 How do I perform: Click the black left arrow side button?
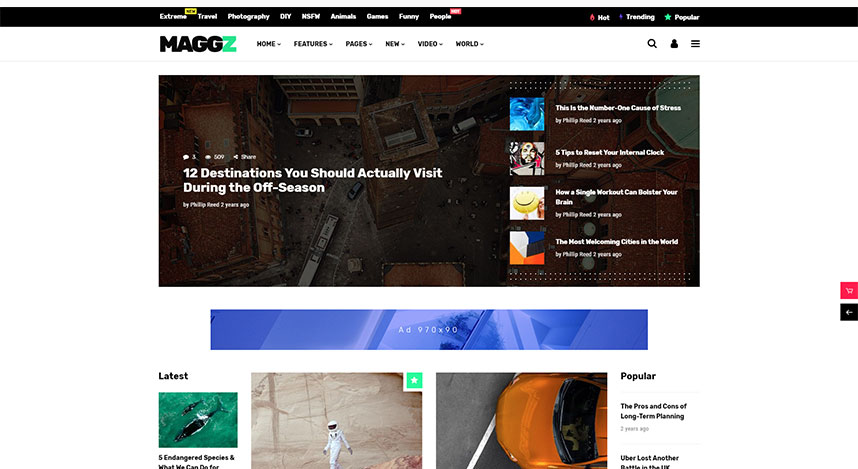[849, 312]
